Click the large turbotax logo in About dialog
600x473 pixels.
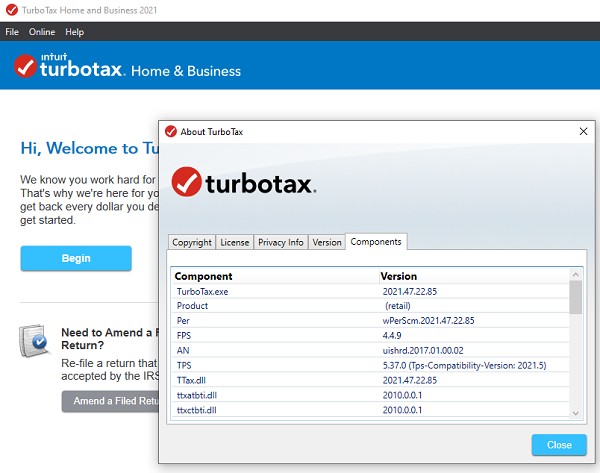[244, 182]
